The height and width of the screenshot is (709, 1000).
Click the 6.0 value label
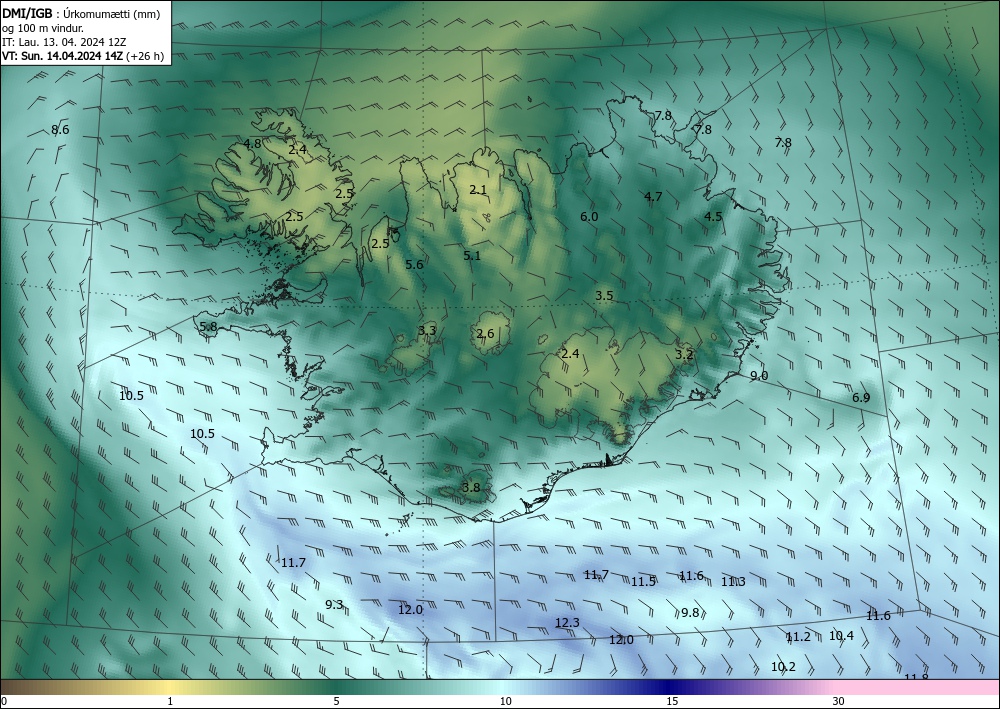pos(589,217)
